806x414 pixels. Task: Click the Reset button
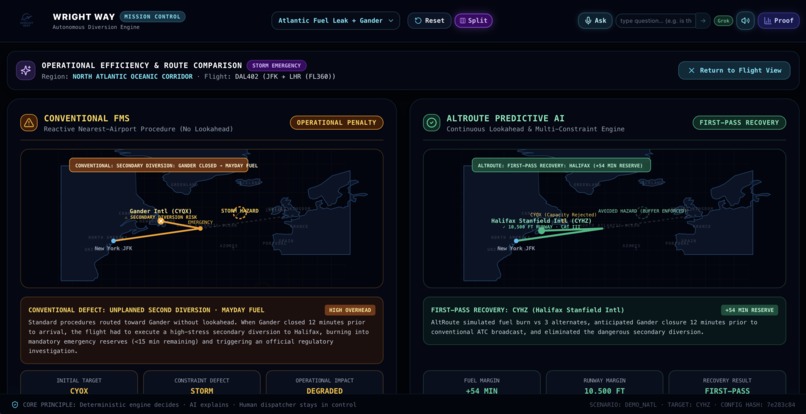click(429, 21)
